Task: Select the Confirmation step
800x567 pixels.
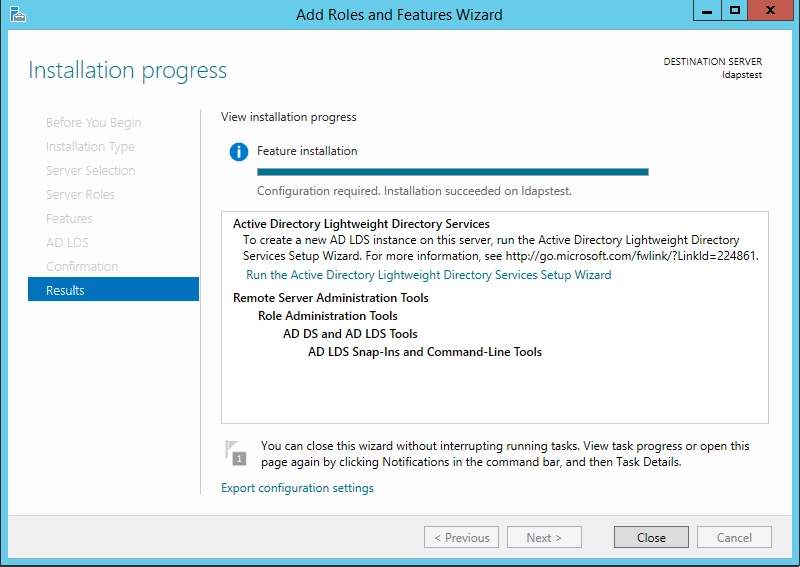Action: [82, 266]
